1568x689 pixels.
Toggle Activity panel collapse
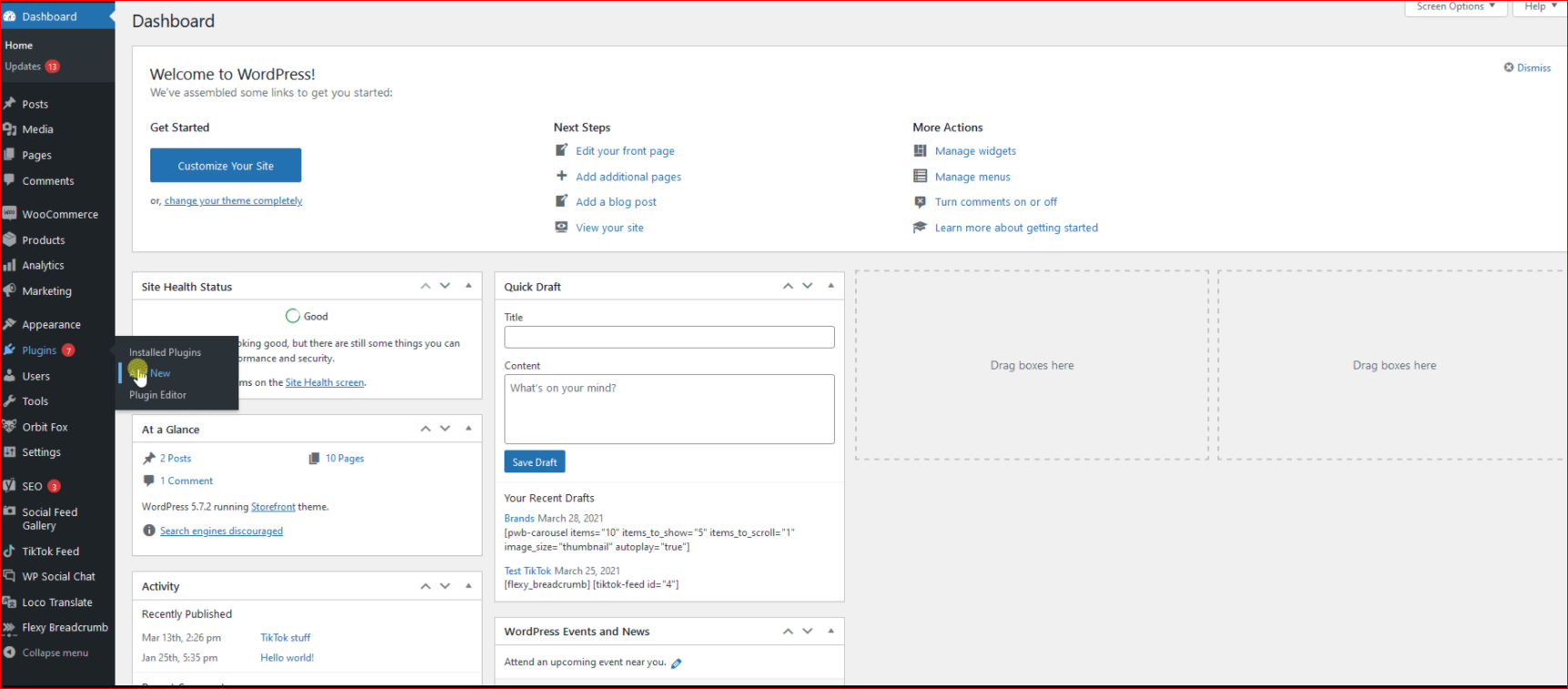point(469,586)
